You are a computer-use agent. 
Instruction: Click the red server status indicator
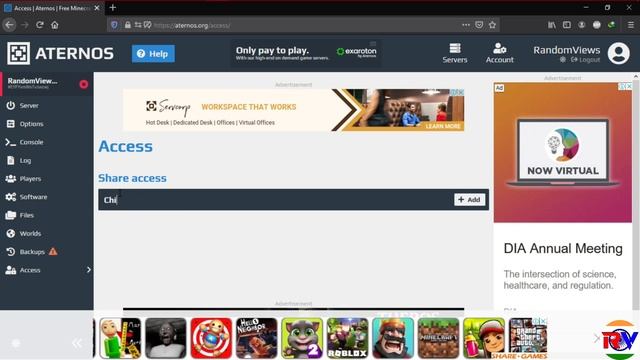[84, 84]
